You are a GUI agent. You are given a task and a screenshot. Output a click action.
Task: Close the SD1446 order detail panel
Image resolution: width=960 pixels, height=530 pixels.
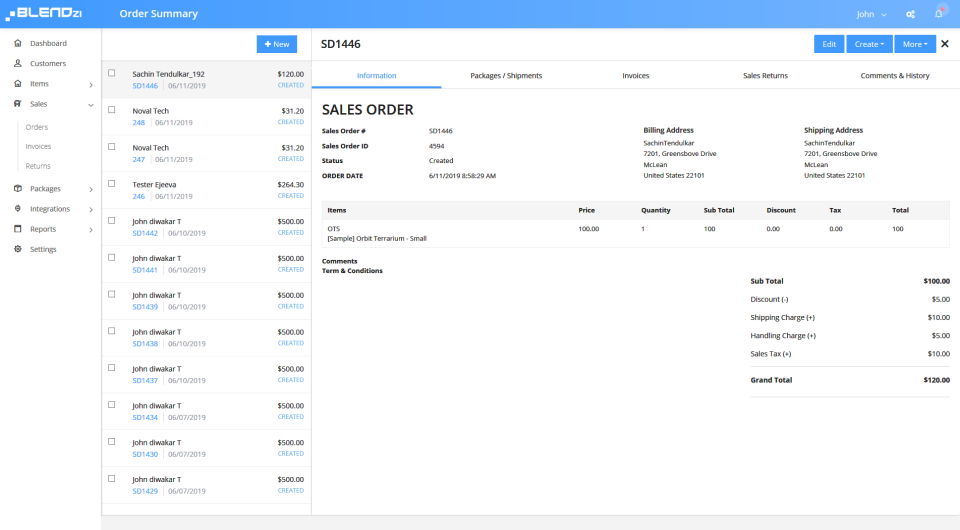[x=945, y=44]
